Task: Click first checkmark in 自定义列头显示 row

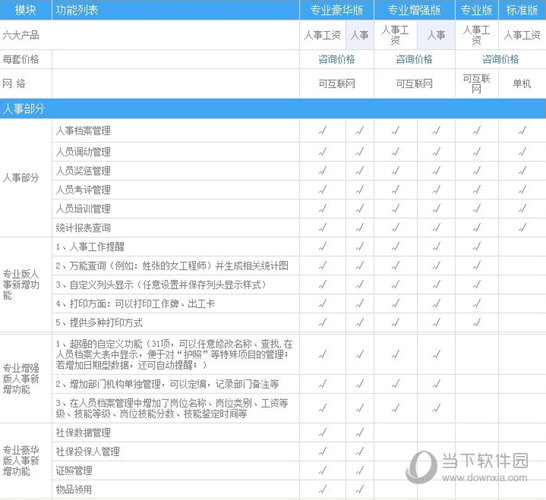Action: coord(322,284)
